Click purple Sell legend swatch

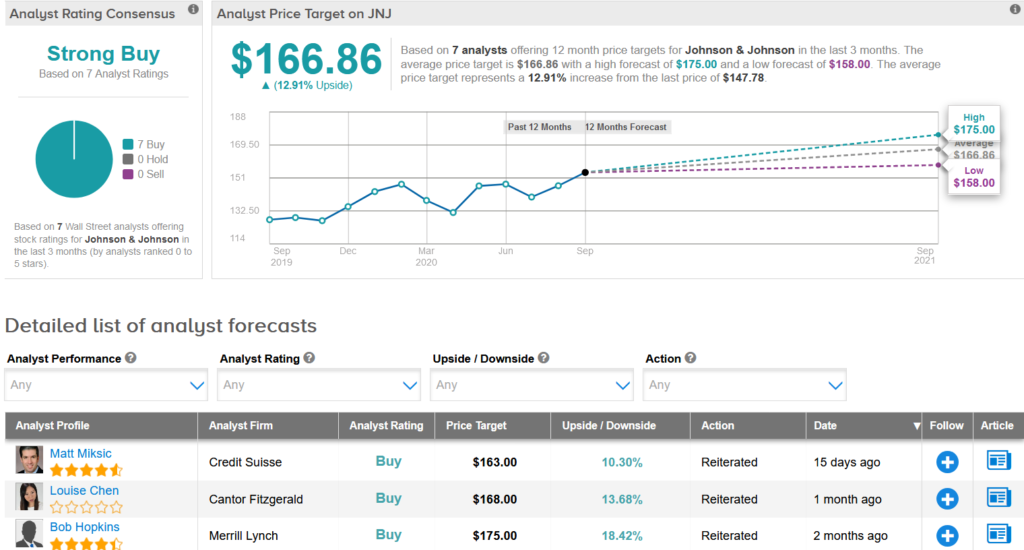[x=128, y=174]
